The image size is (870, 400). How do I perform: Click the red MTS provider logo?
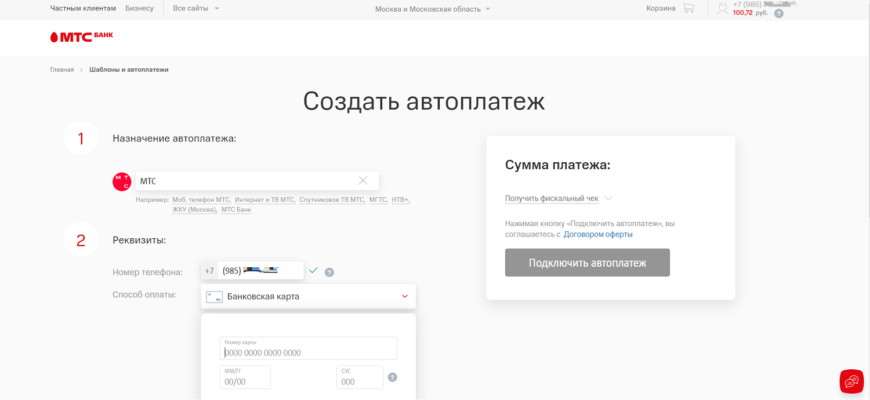tap(122, 181)
